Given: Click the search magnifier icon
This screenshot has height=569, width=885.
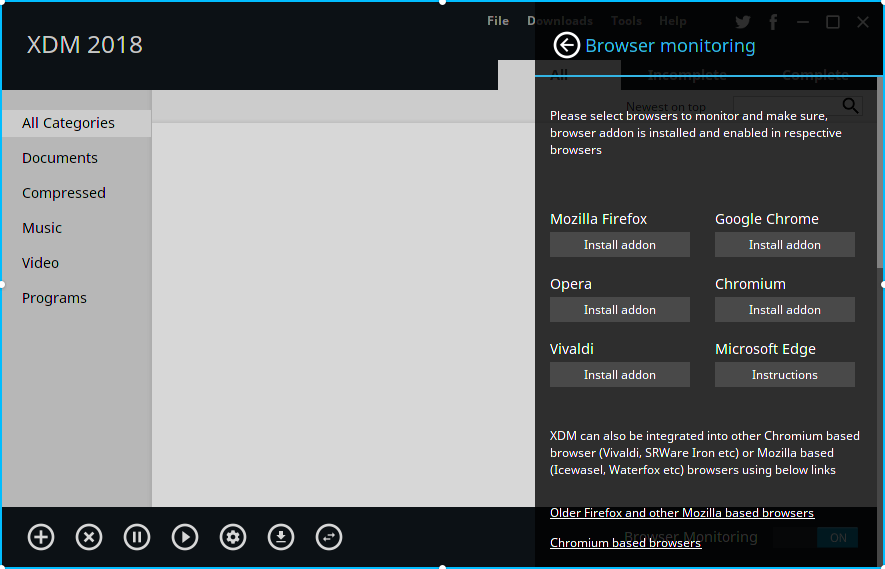Looking at the screenshot, I should 851,106.
